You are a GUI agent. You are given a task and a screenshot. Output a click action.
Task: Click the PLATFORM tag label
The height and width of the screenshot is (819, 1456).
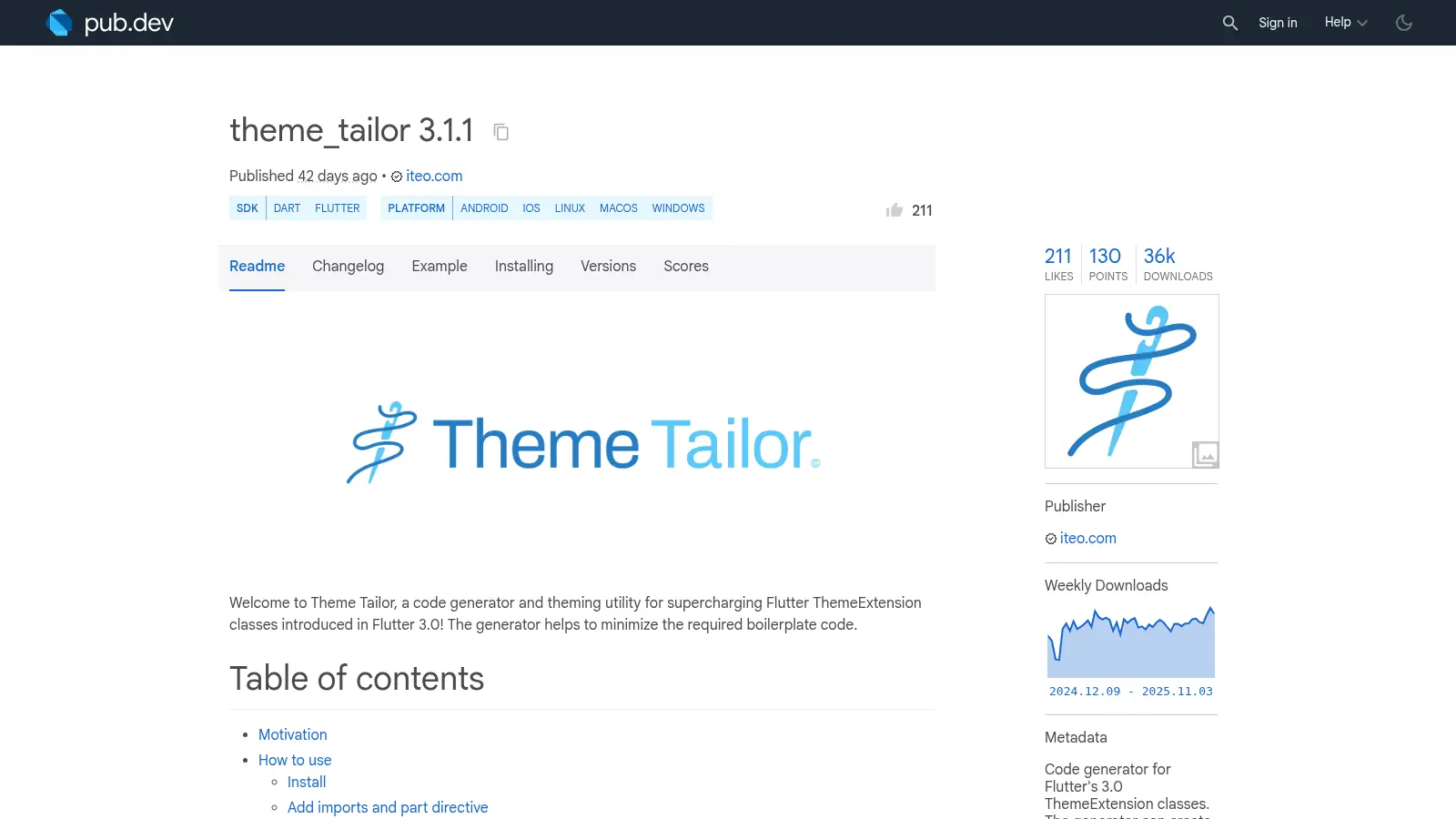pyautogui.click(x=416, y=208)
